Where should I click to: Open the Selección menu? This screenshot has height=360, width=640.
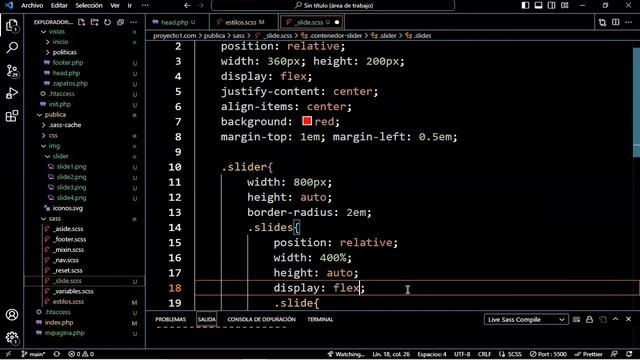click(89, 5)
